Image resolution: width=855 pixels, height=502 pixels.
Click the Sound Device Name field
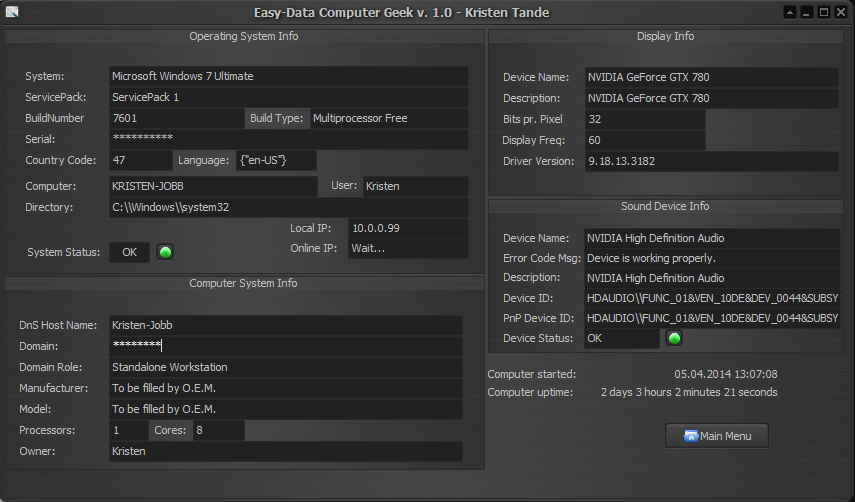[712, 238]
